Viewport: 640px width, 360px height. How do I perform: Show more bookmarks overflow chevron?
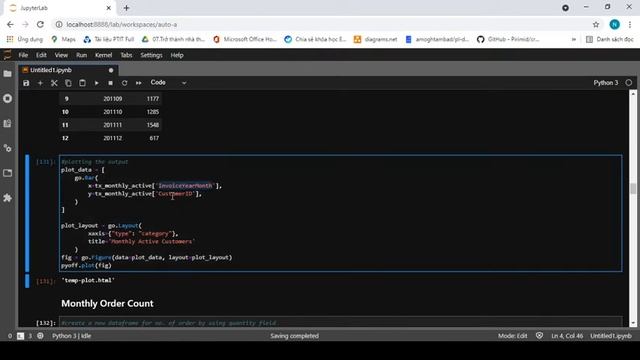tap(573, 39)
